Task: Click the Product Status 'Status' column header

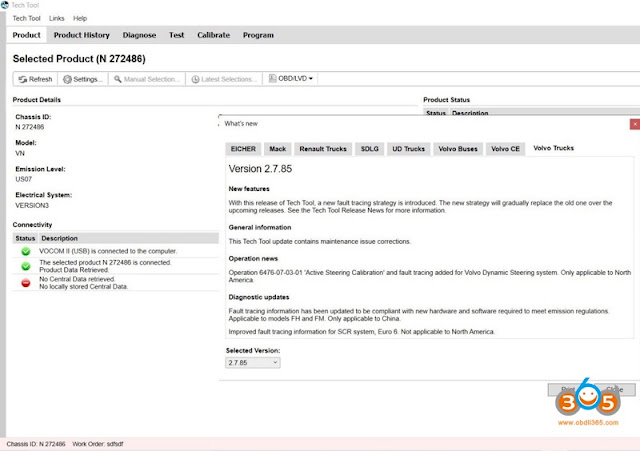Action: [x=436, y=113]
